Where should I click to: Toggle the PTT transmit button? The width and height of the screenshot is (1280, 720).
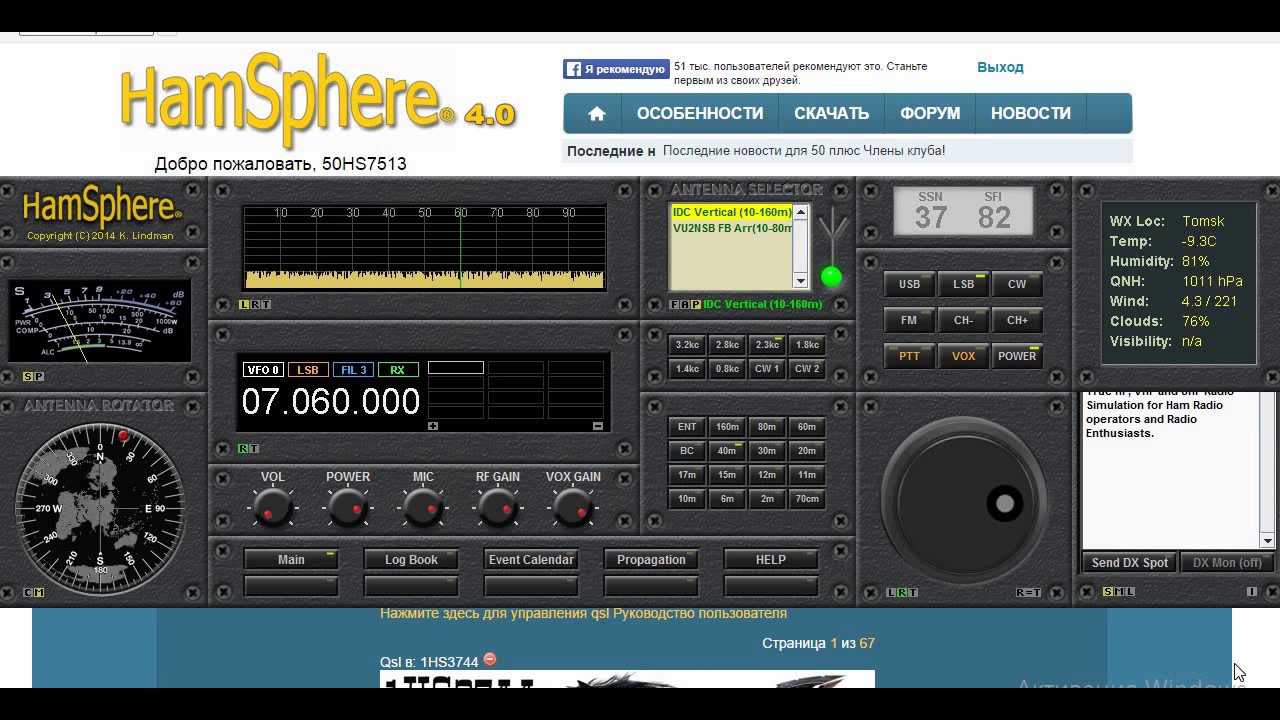coord(909,356)
